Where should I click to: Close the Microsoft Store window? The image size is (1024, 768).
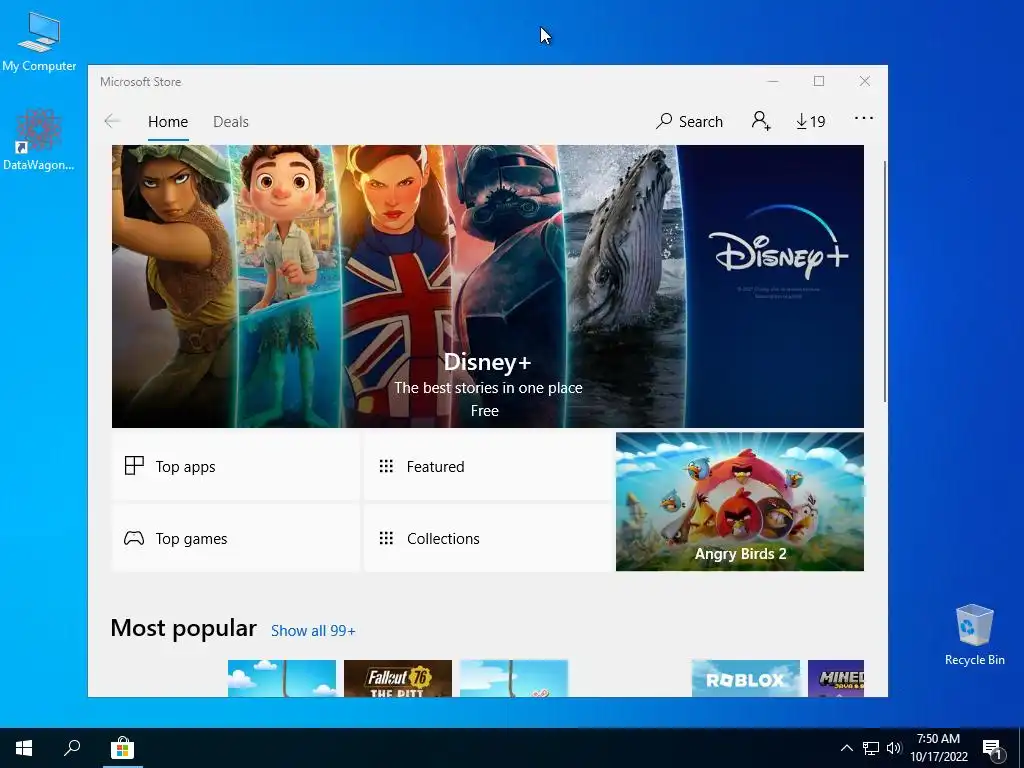(865, 82)
